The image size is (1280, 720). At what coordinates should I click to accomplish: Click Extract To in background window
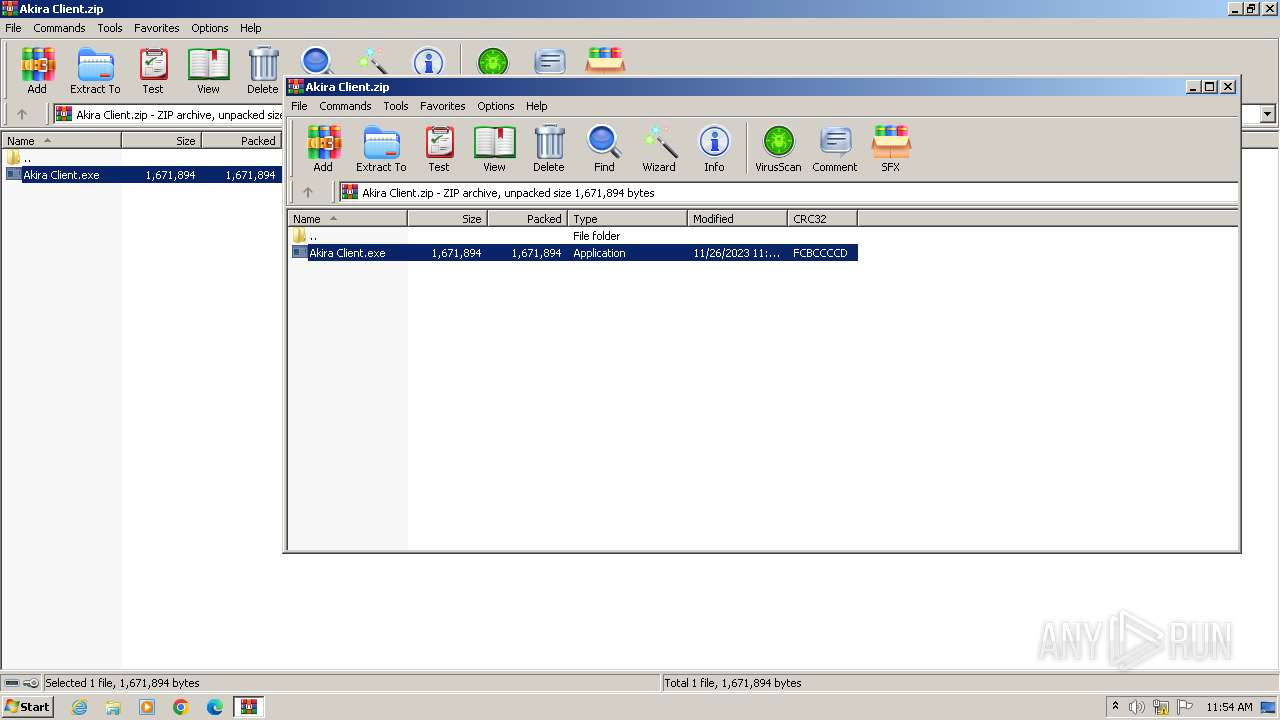point(95,70)
